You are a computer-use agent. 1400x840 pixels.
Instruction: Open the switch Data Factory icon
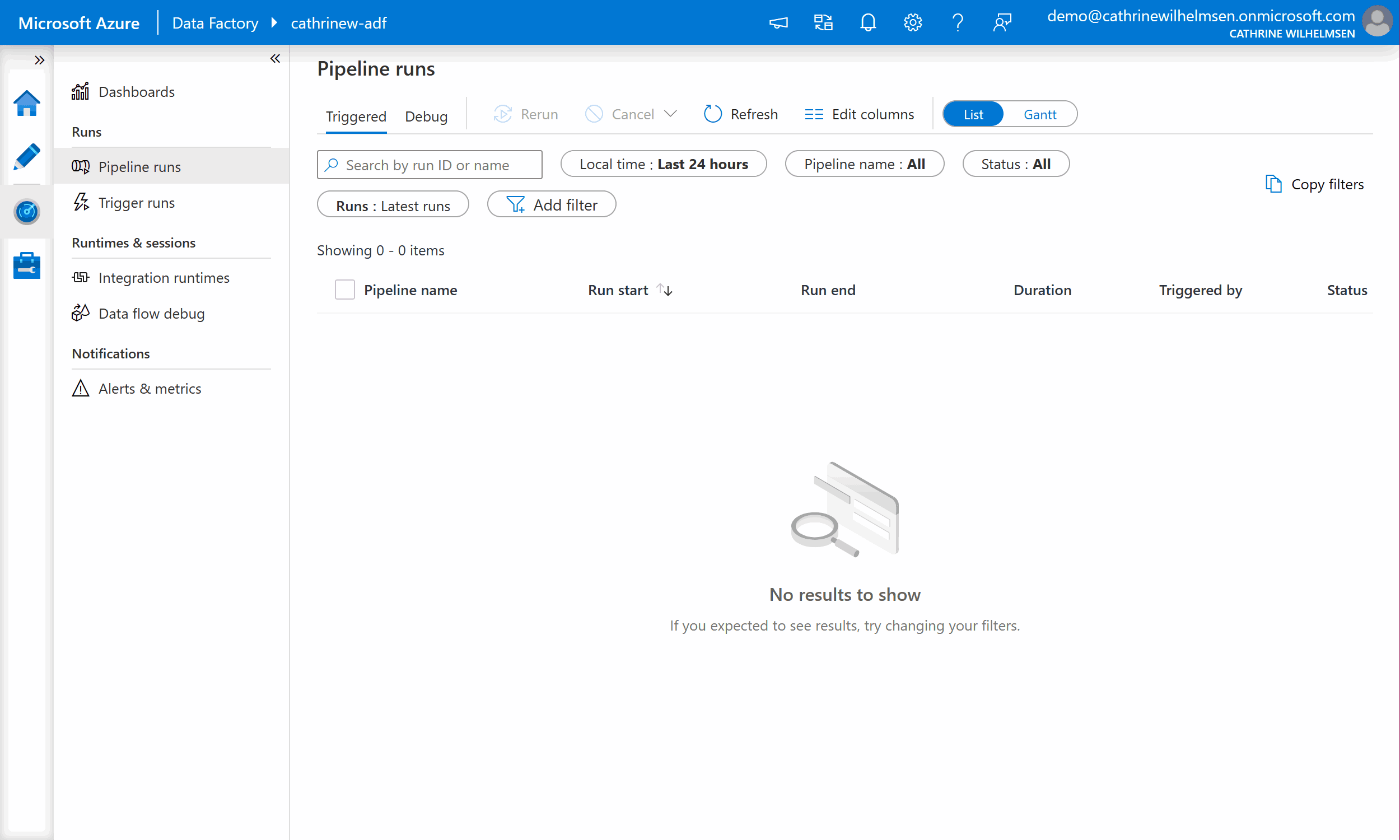tap(823, 22)
